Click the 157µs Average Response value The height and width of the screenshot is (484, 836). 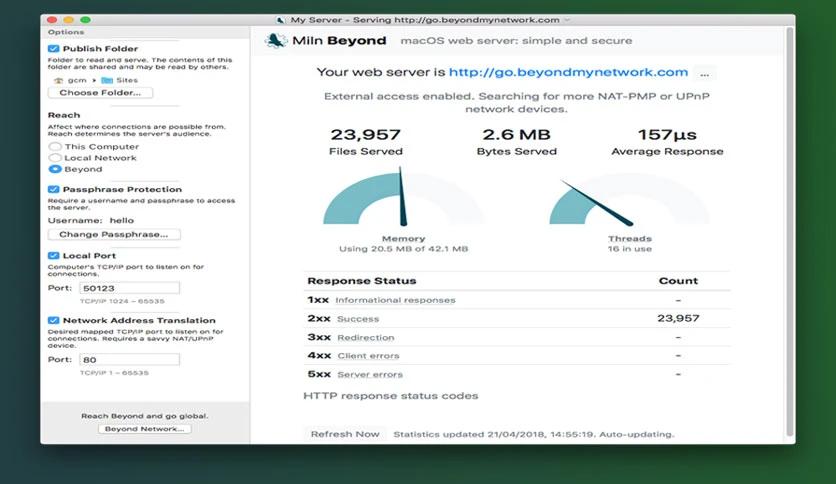tap(667, 134)
